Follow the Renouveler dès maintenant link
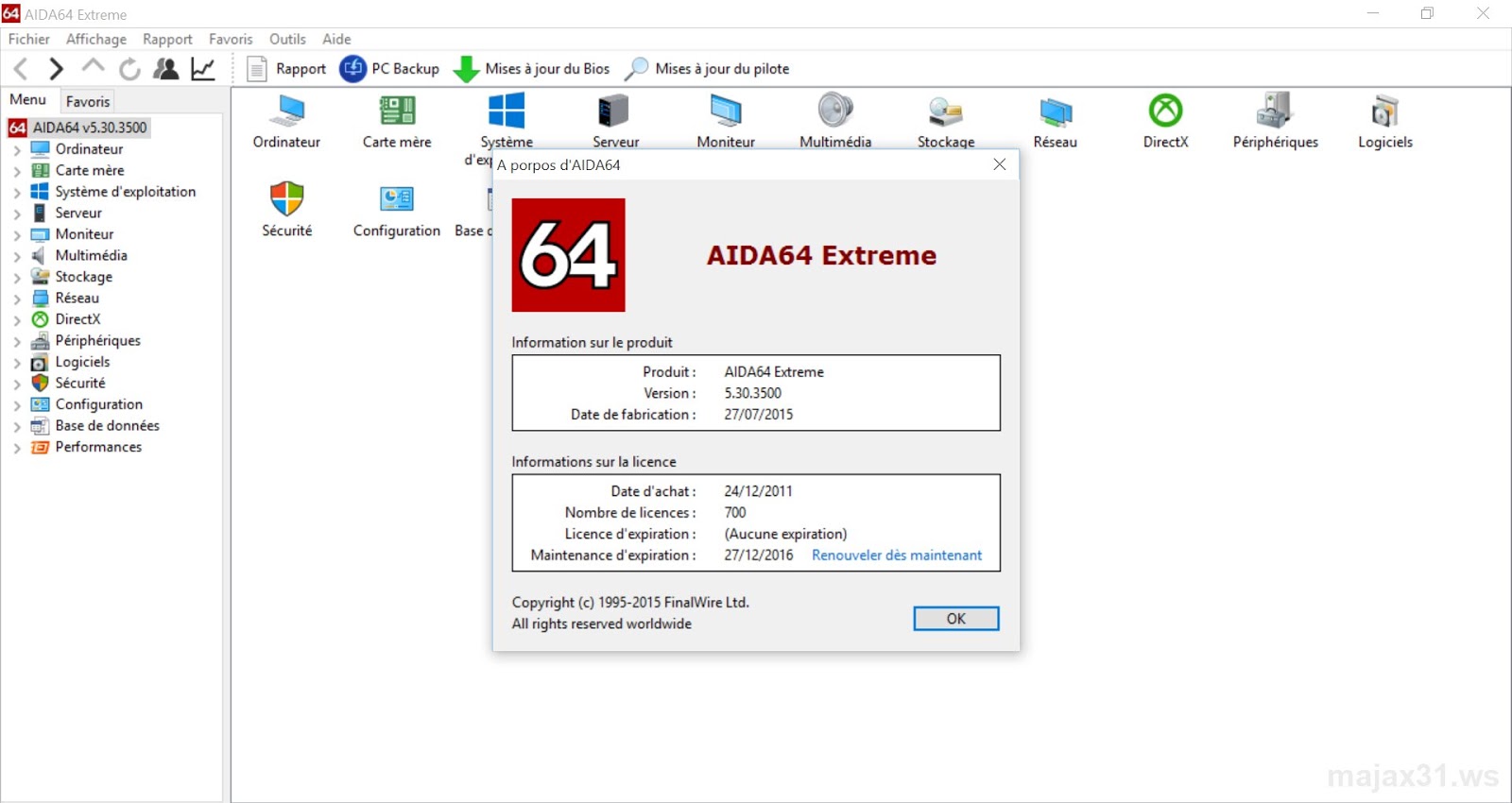This screenshot has width=1512, height=803. [897, 555]
